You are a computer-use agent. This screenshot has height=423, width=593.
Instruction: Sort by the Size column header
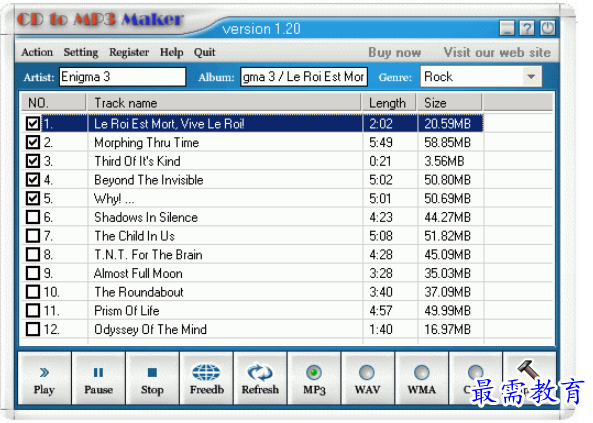[x=449, y=103]
